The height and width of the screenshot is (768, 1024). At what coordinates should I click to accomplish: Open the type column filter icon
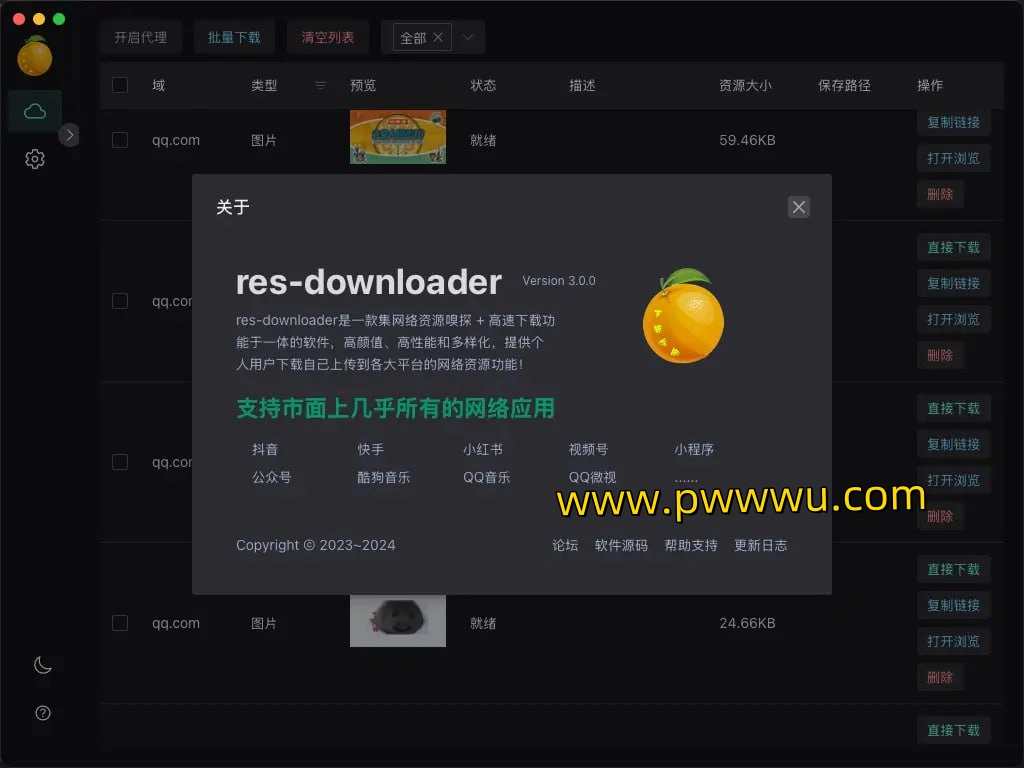pos(320,85)
